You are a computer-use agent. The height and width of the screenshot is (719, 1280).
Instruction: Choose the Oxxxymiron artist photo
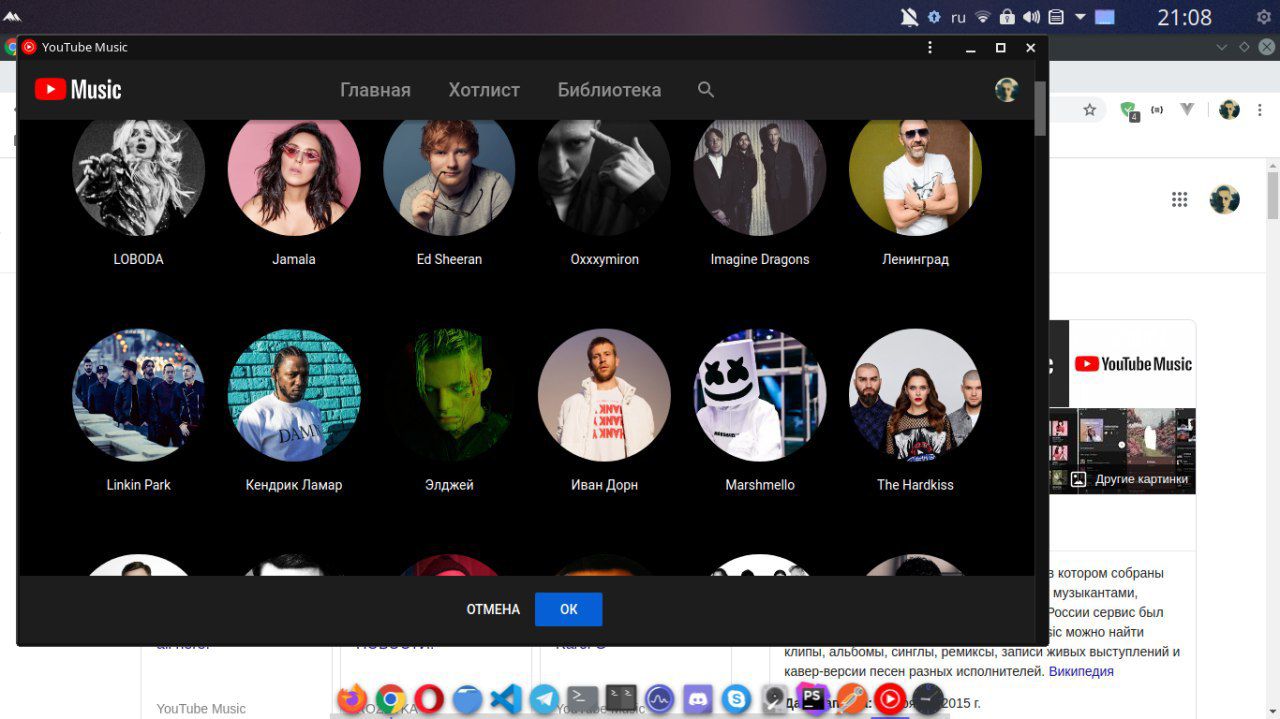[604, 171]
